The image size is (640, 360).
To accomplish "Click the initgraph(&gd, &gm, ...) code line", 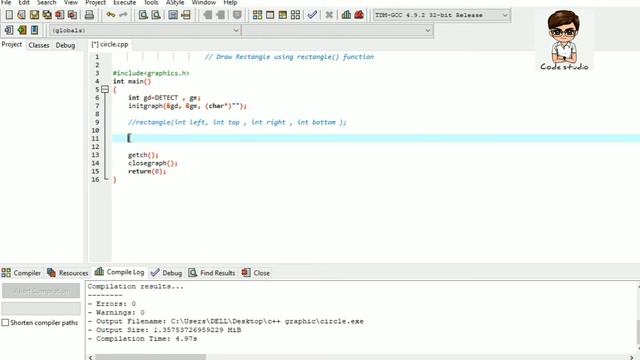I will pos(187,106).
